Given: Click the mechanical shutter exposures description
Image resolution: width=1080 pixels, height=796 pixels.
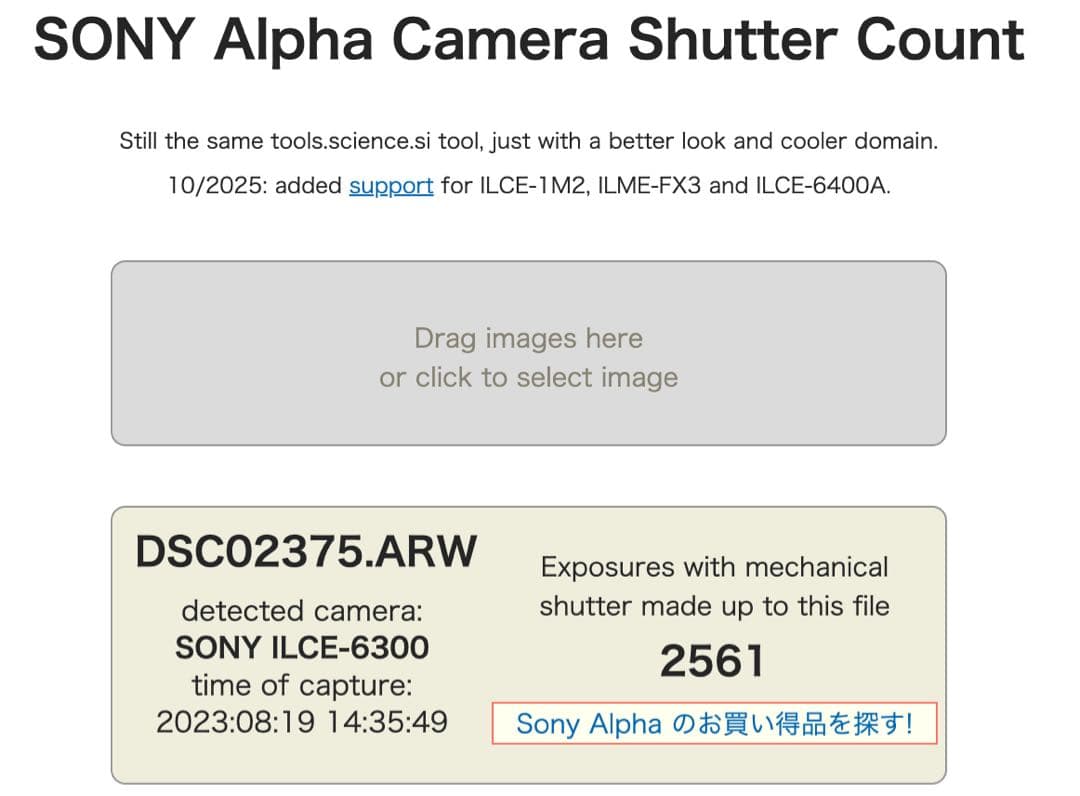Looking at the screenshot, I should click(x=713, y=585).
